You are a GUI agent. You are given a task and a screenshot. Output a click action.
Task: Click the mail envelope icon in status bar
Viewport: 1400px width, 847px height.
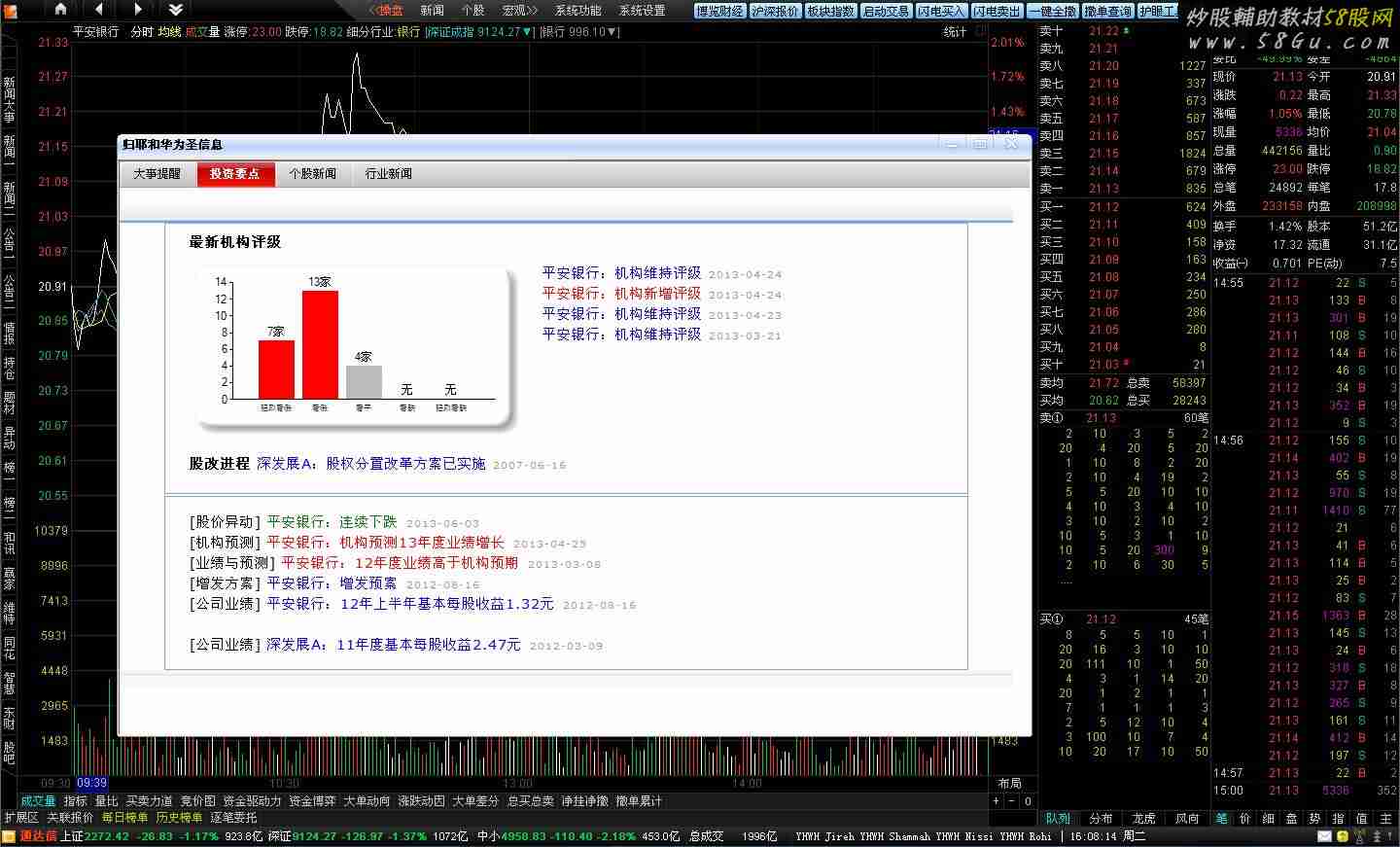click(1324, 836)
